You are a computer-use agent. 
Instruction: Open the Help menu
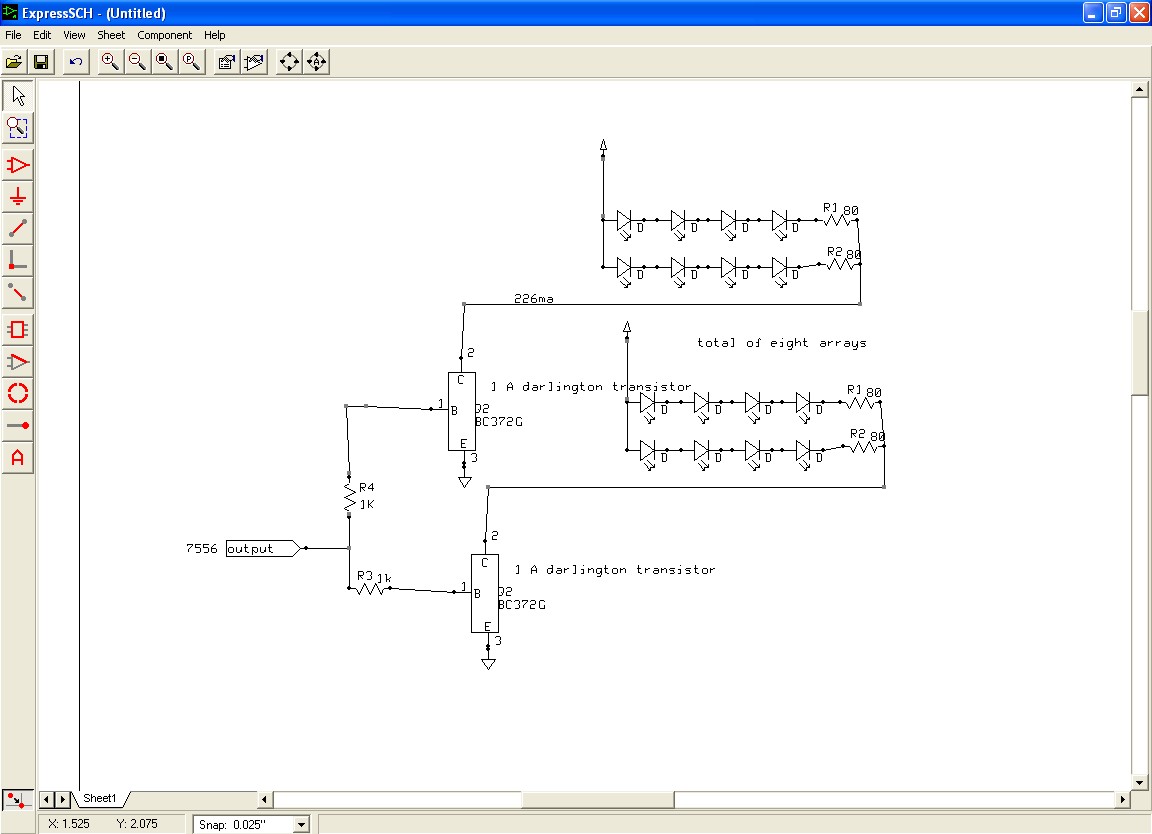click(x=215, y=35)
